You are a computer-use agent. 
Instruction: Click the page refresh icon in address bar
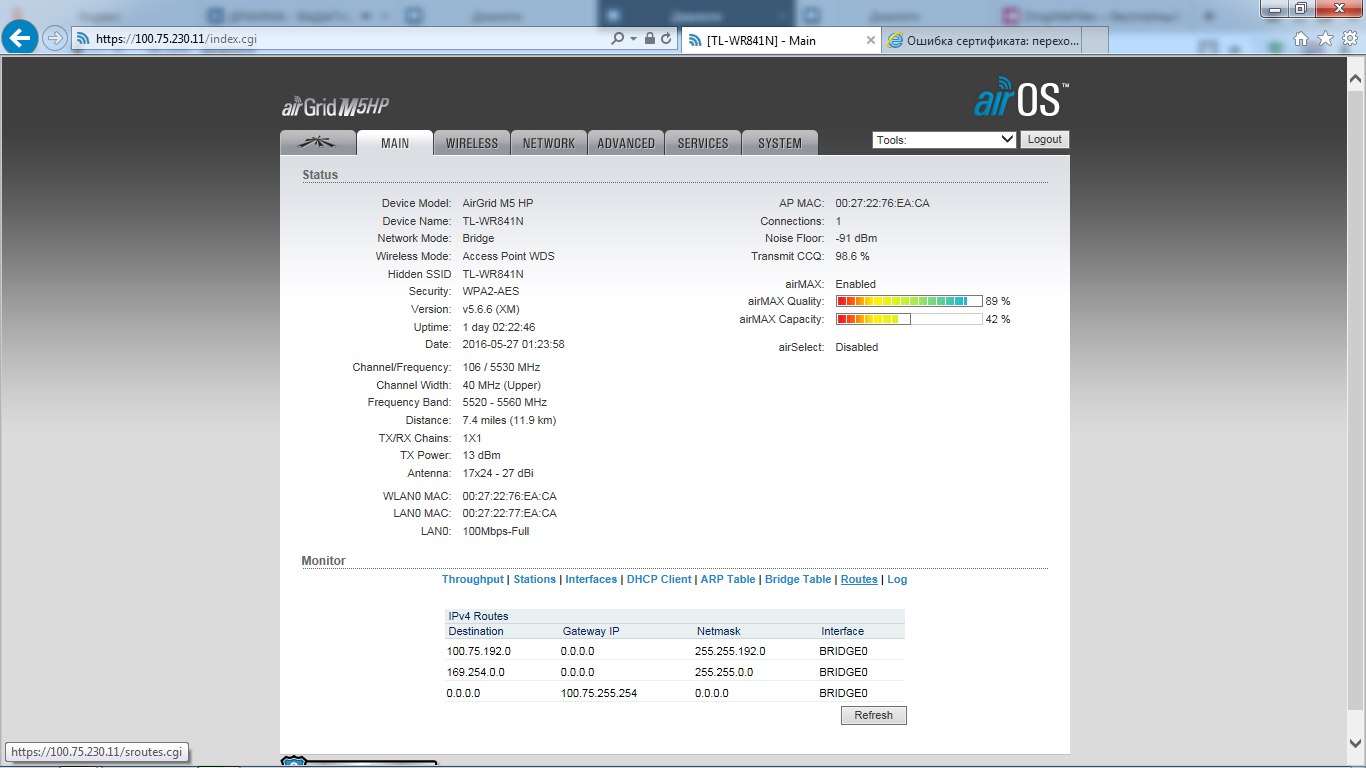666,38
